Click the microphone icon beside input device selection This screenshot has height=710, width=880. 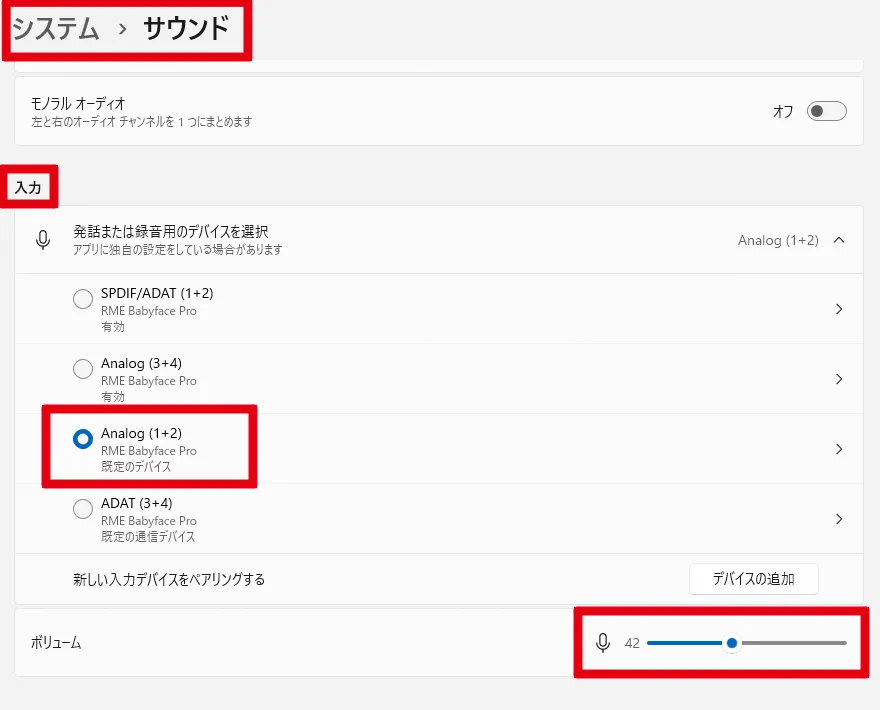(x=43, y=240)
